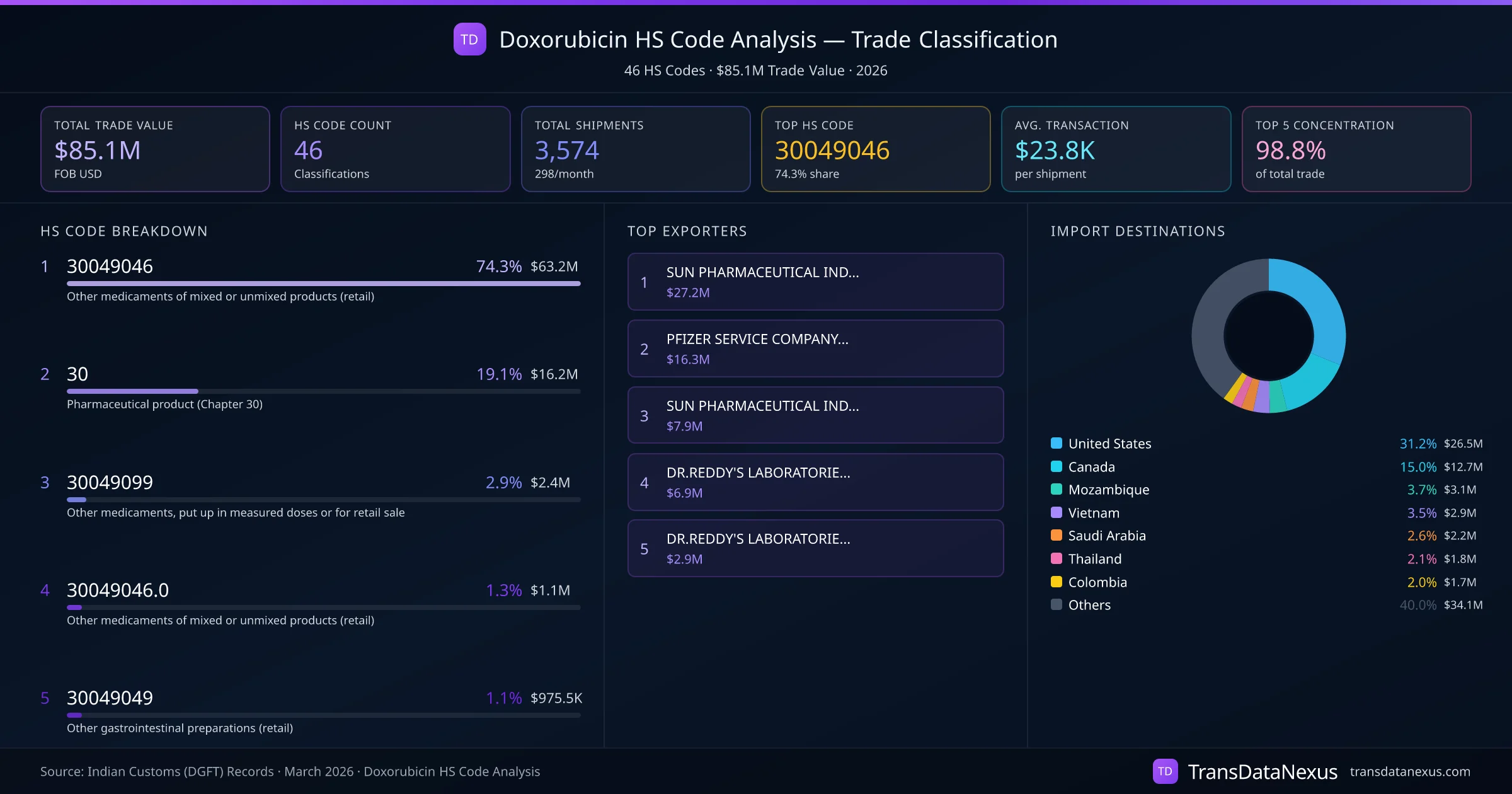The height and width of the screenshot is (794, 1512).
Task: Click the TD logo icon in the header
Action: (x=469, y=39)
